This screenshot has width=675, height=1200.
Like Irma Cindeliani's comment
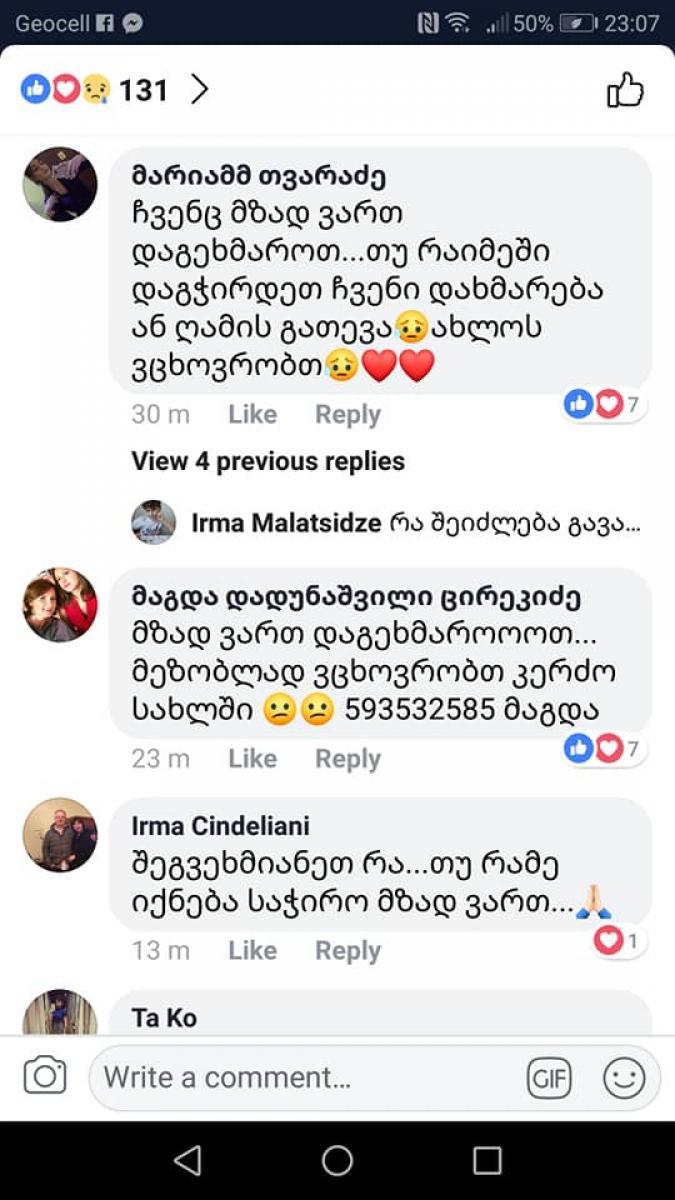tap(252, 950)
